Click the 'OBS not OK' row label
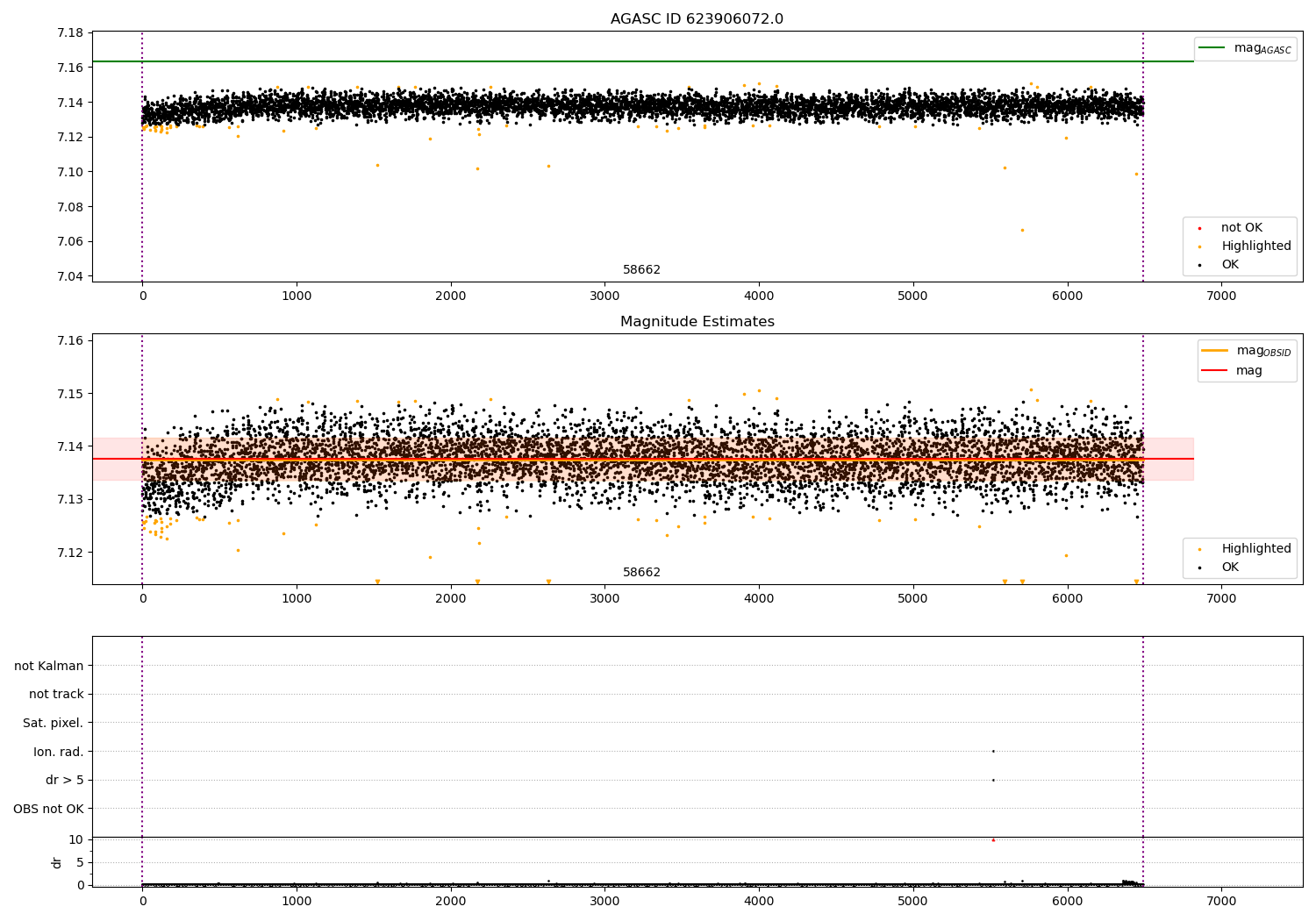 click(49, 809)
